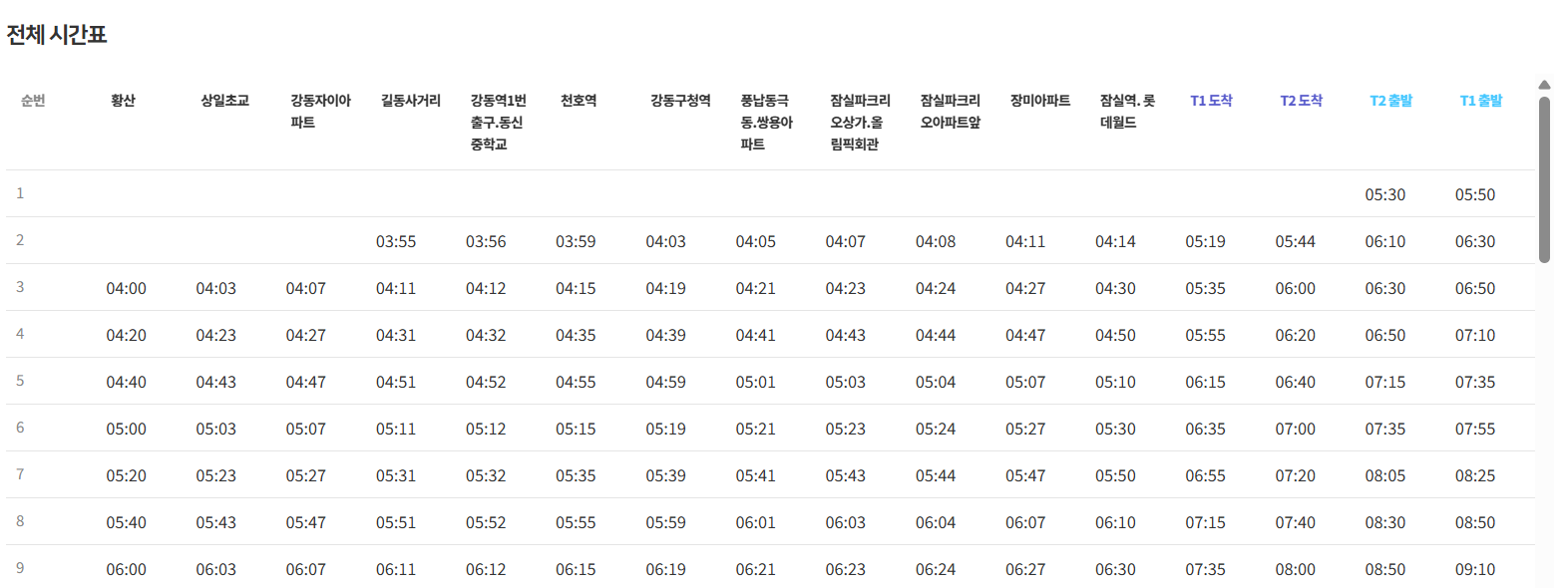Select the 잠실파크리오상가.올림픽회관 column header
The image size is (1568, 588).
click(860, 123)
